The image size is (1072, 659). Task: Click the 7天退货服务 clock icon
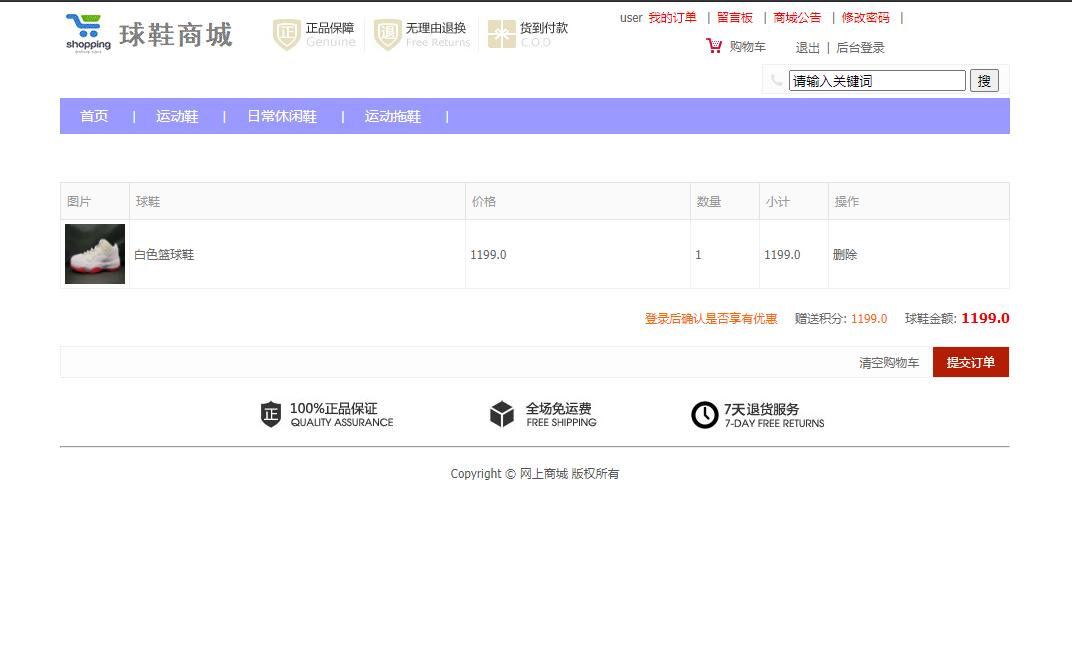point(706,413)
